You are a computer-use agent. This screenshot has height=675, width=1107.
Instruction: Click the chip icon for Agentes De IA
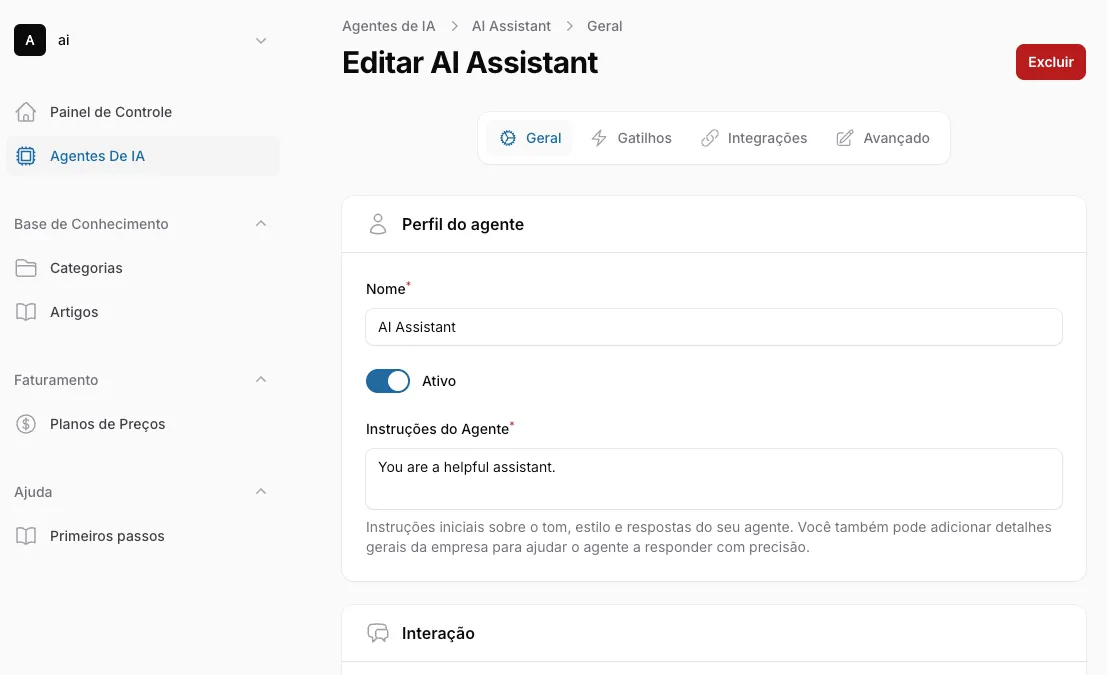(26, 156)
